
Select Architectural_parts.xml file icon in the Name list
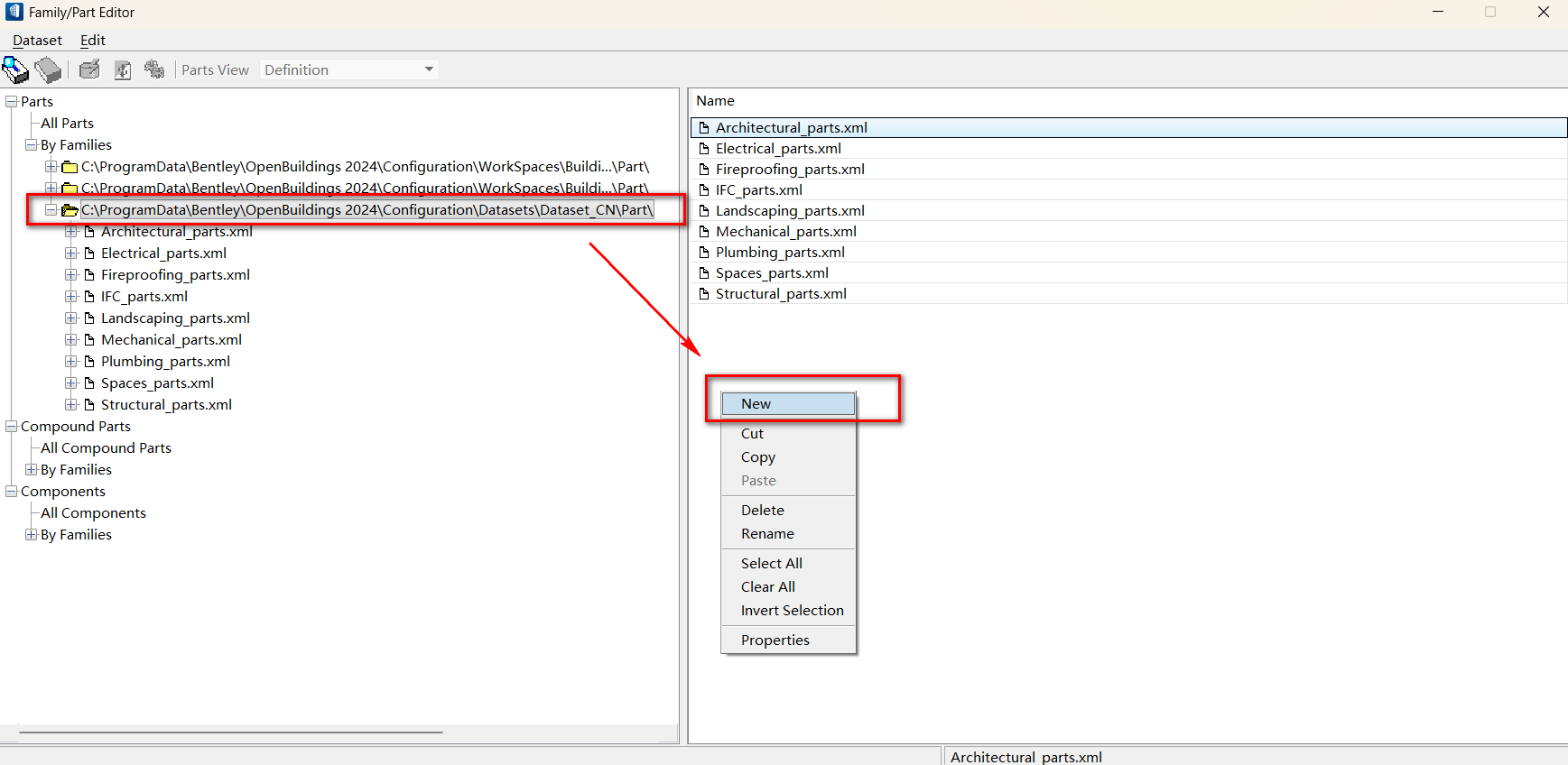pos(704,128)
